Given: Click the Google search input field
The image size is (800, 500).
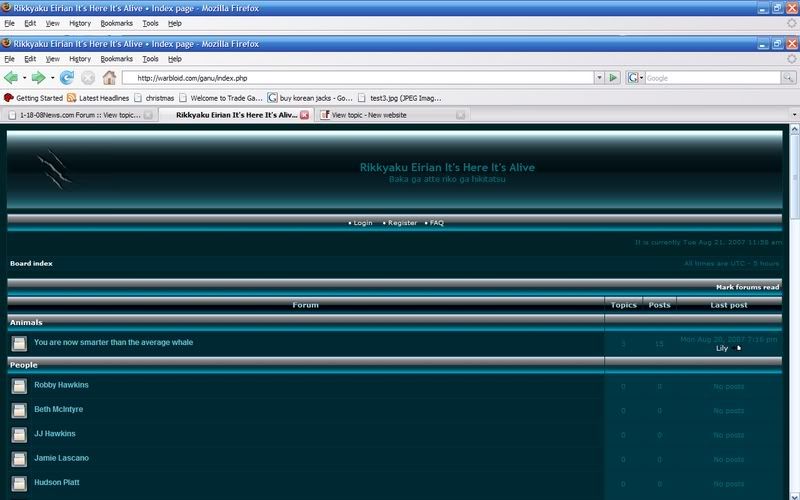Looking at the screenshot, I should click(712, 78).
